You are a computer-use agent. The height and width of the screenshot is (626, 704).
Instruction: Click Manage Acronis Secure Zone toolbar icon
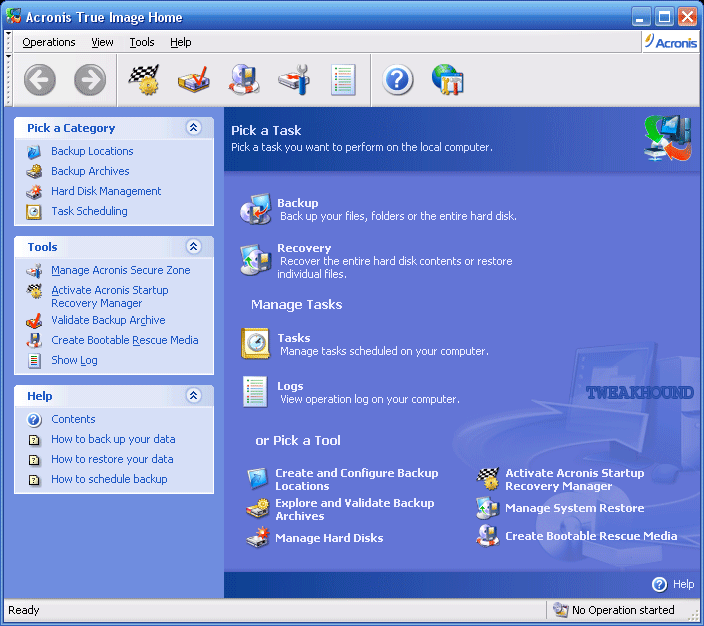click(x=294, y=80)
